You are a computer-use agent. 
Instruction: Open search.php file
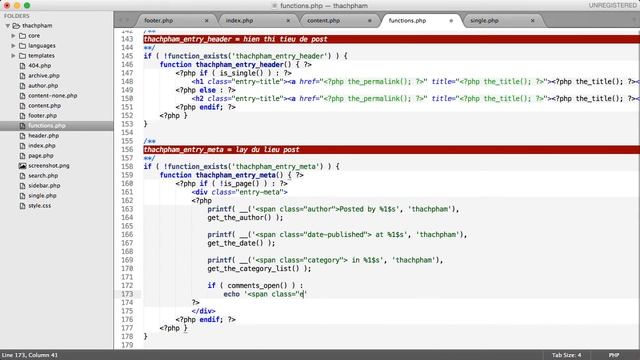click(43, 176)
